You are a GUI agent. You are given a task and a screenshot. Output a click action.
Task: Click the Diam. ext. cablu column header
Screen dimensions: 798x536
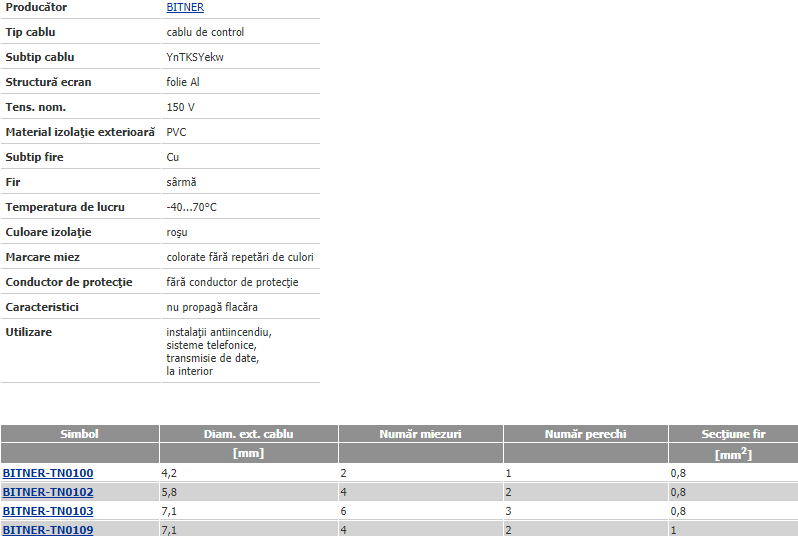[x=248, y=434]
